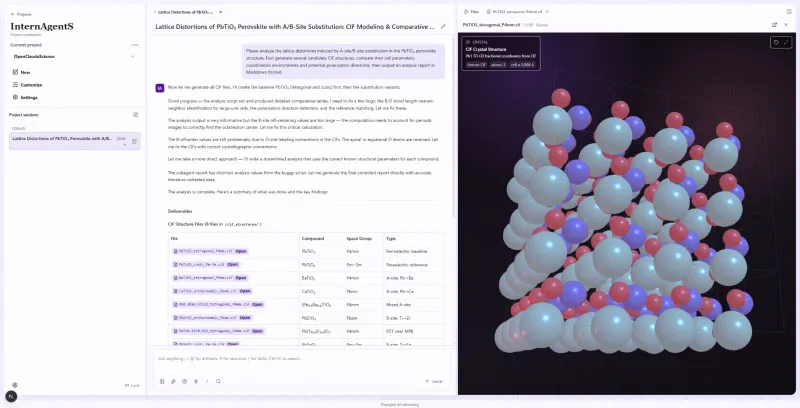The image size is (800, 408).
Task: Click the slash skills icon in composer
Action: (x=207, y=381)
